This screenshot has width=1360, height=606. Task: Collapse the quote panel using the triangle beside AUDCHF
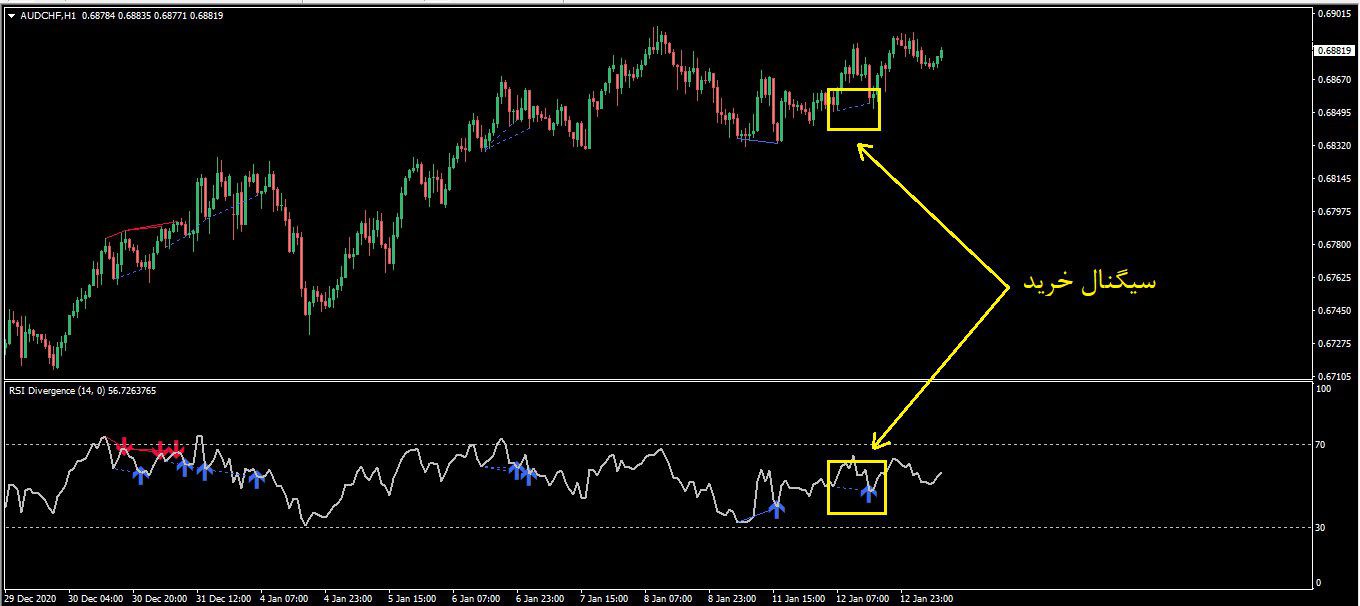pos(9,16)
